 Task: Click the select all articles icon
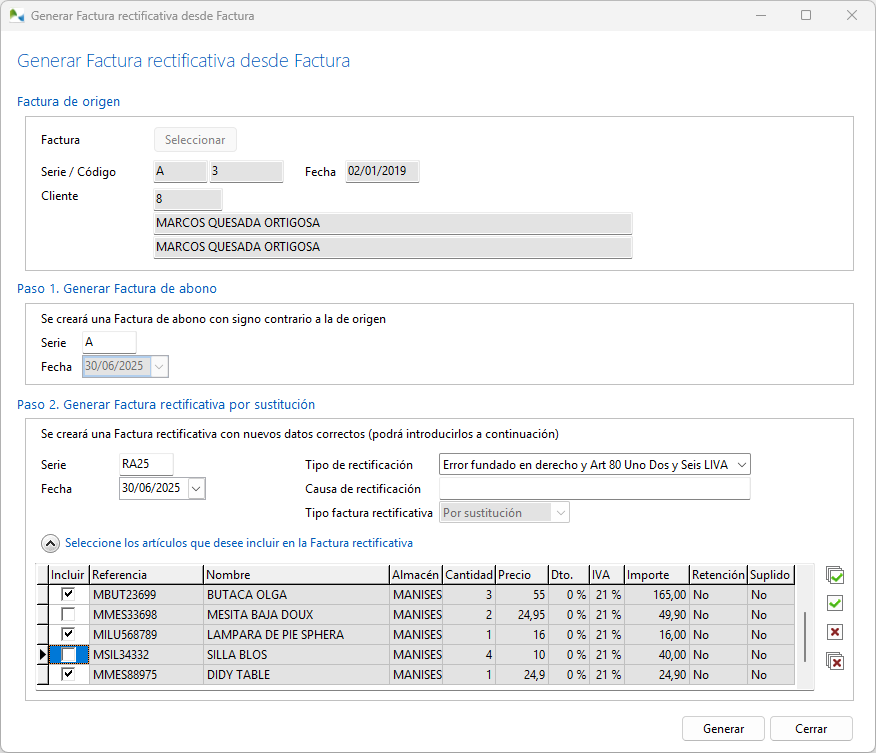(835, 575)
